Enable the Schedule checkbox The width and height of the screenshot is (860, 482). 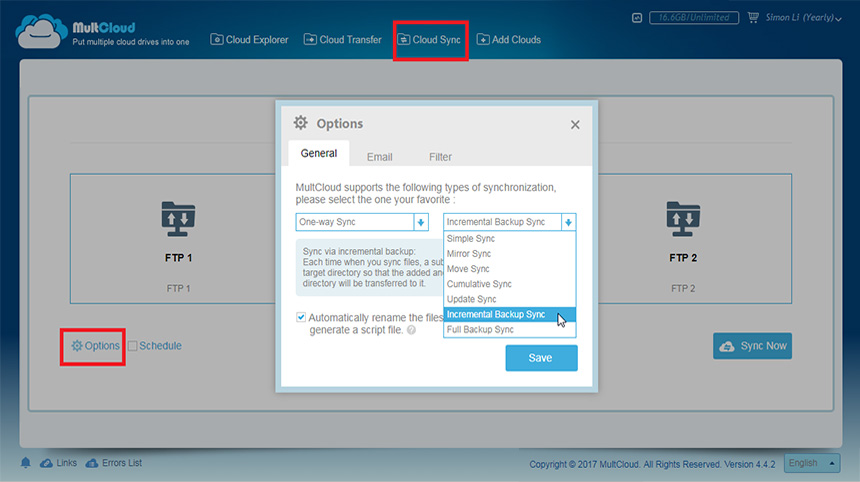(x=132, y=346)
